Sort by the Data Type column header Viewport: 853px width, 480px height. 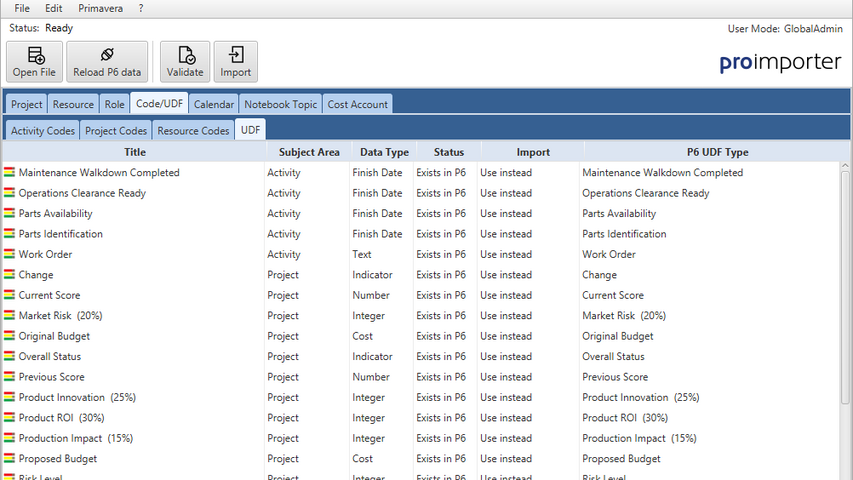tap(384, 152)
